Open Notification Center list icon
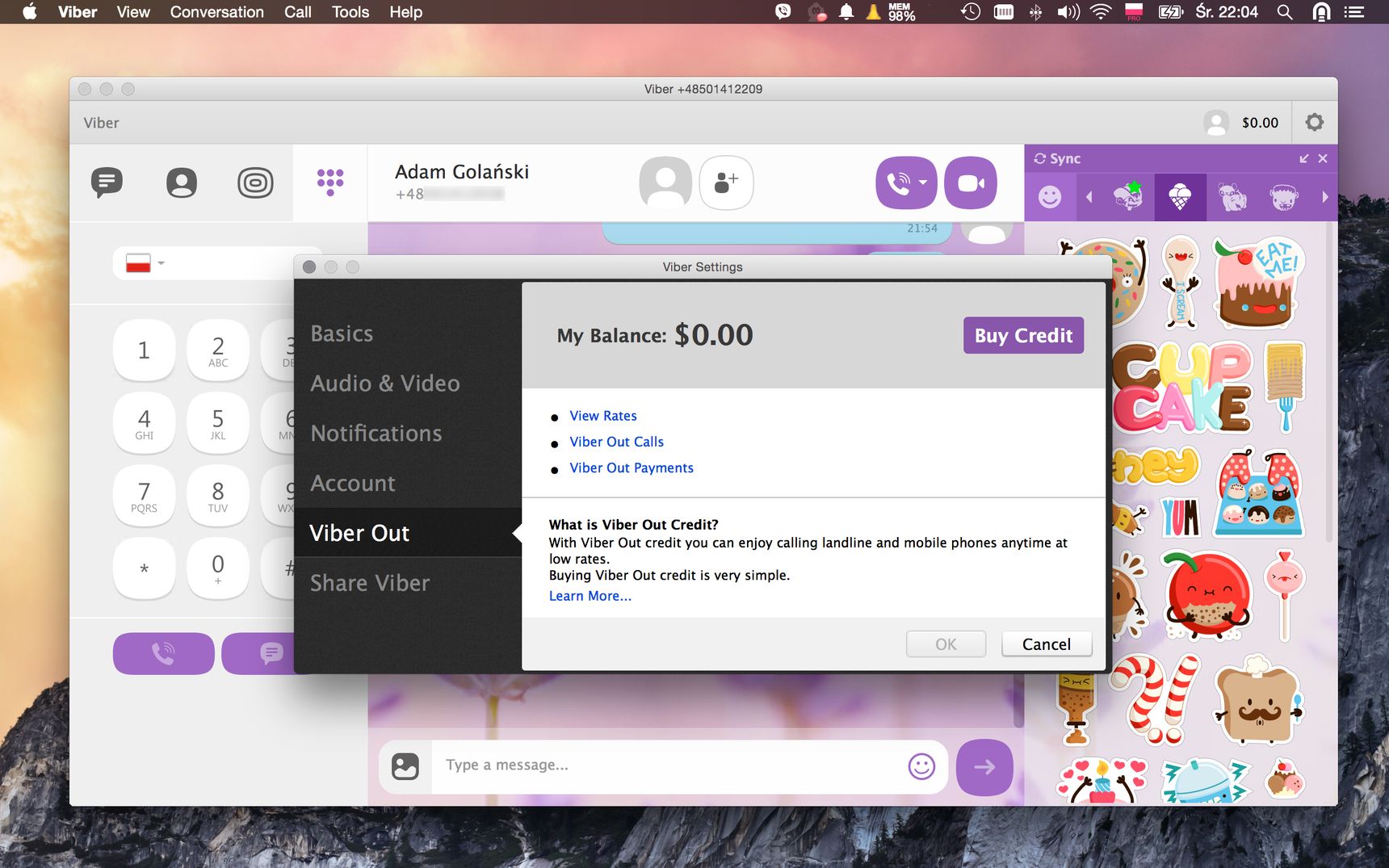 pos(1354,12)
